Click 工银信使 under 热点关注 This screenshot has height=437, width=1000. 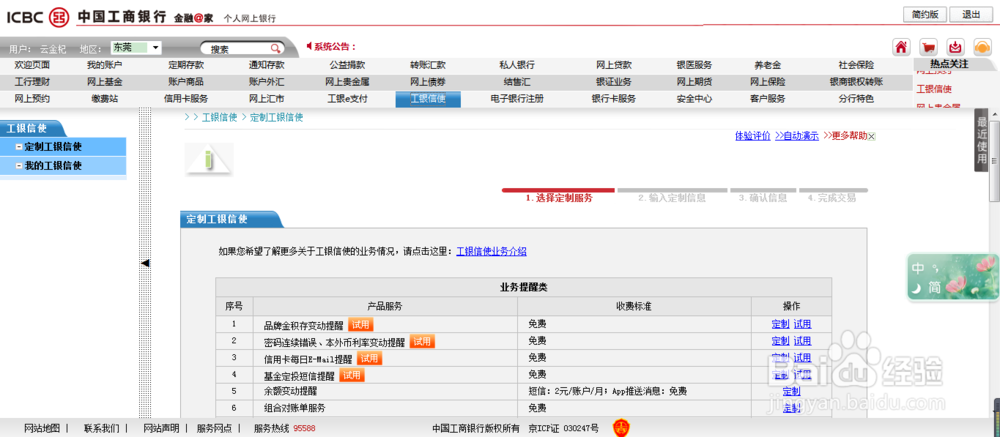[x=934, y=89]
